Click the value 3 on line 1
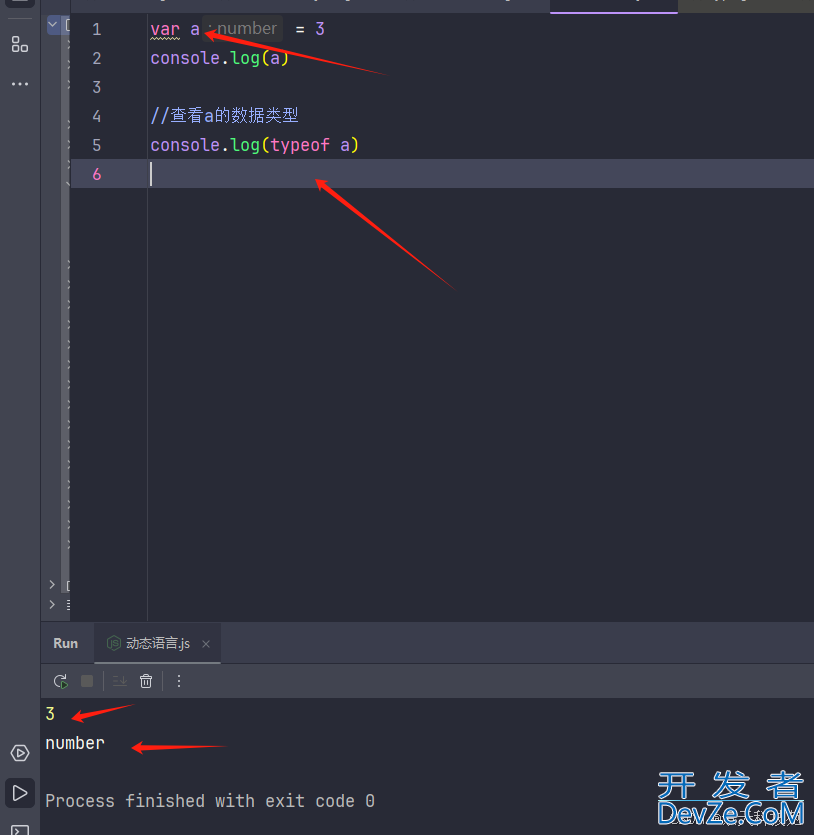814x835 pixels. coord(319,29)
